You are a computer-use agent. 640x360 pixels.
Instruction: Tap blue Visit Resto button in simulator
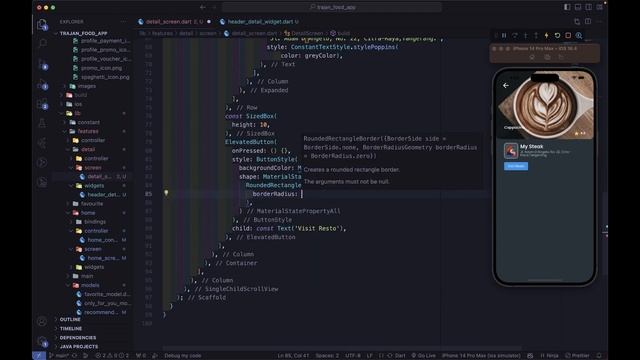[516, 166]
